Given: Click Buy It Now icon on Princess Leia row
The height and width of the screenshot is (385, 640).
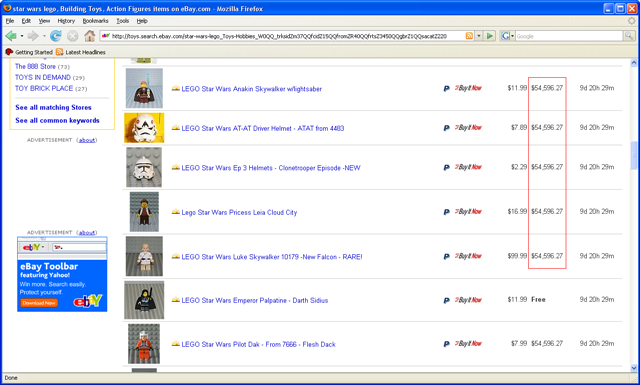Looking at the screenshot, I should click(x=468, y=211).
